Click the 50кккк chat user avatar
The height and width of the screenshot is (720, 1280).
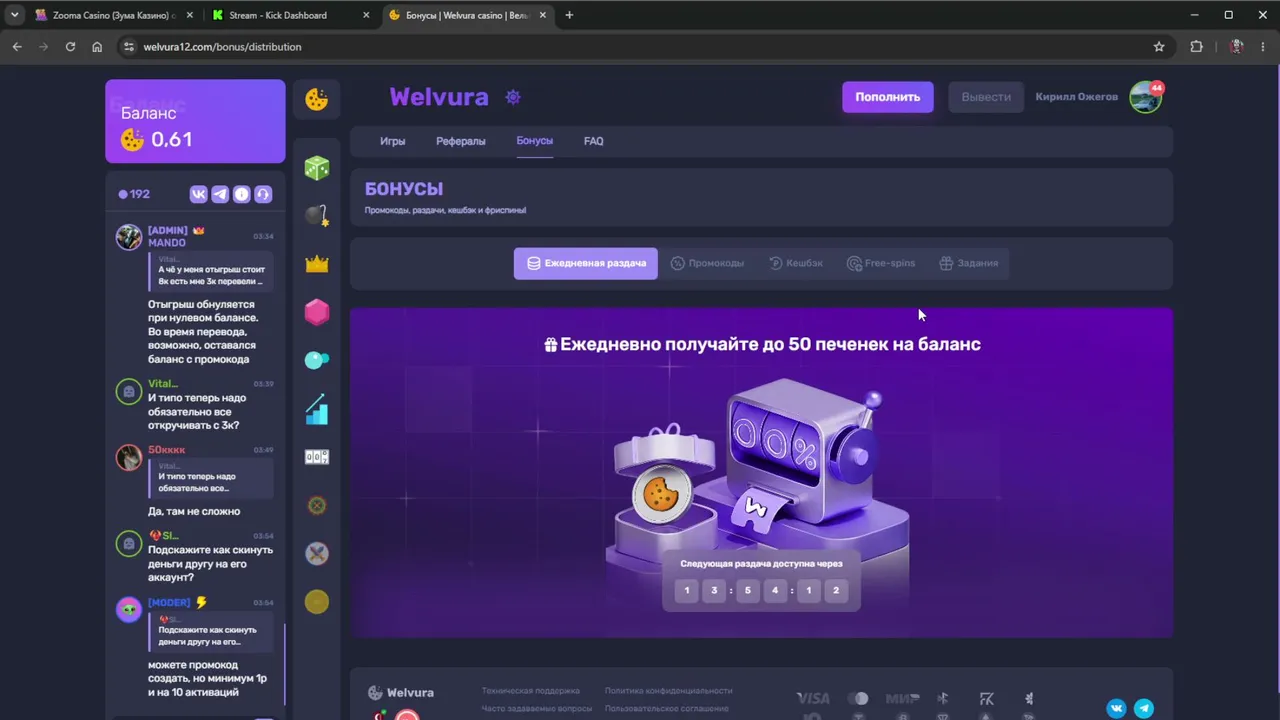click(129, 457)
